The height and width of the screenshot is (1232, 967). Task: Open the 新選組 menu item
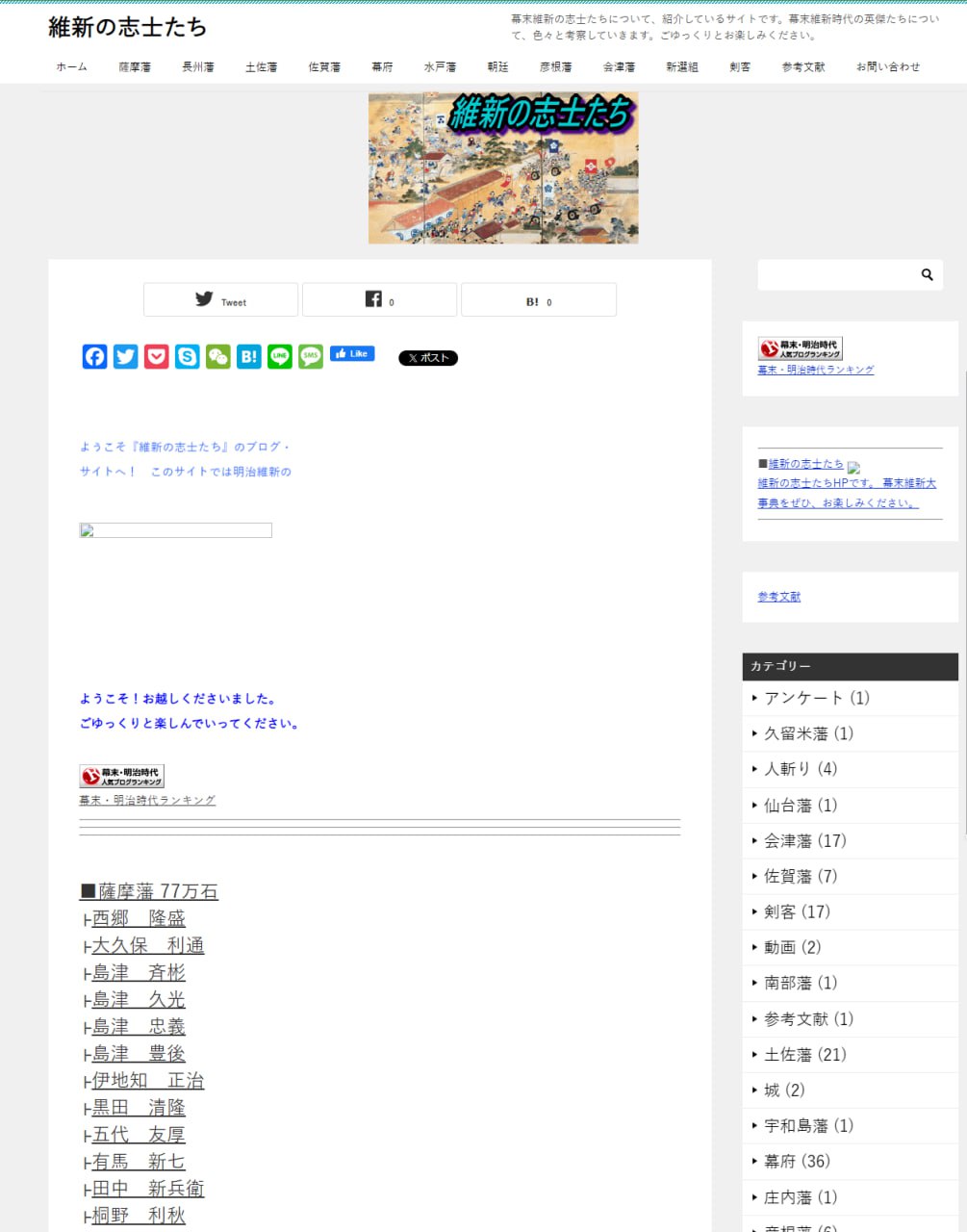coord(682,67)
